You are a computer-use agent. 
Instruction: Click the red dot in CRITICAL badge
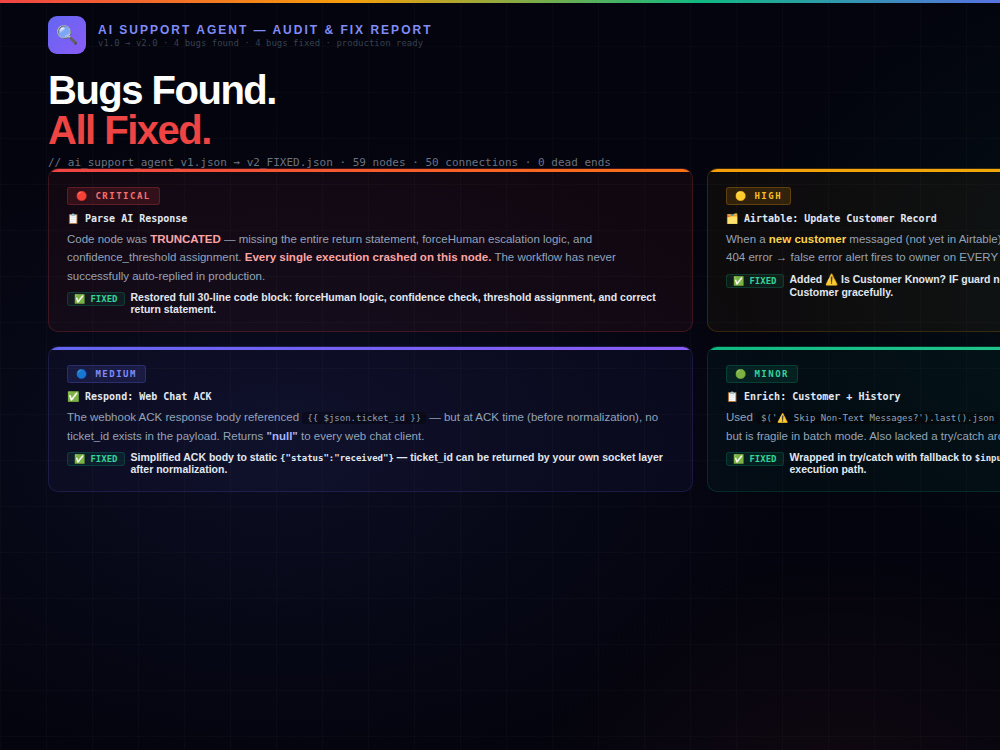pyautogui.click(x=82, y=196)
